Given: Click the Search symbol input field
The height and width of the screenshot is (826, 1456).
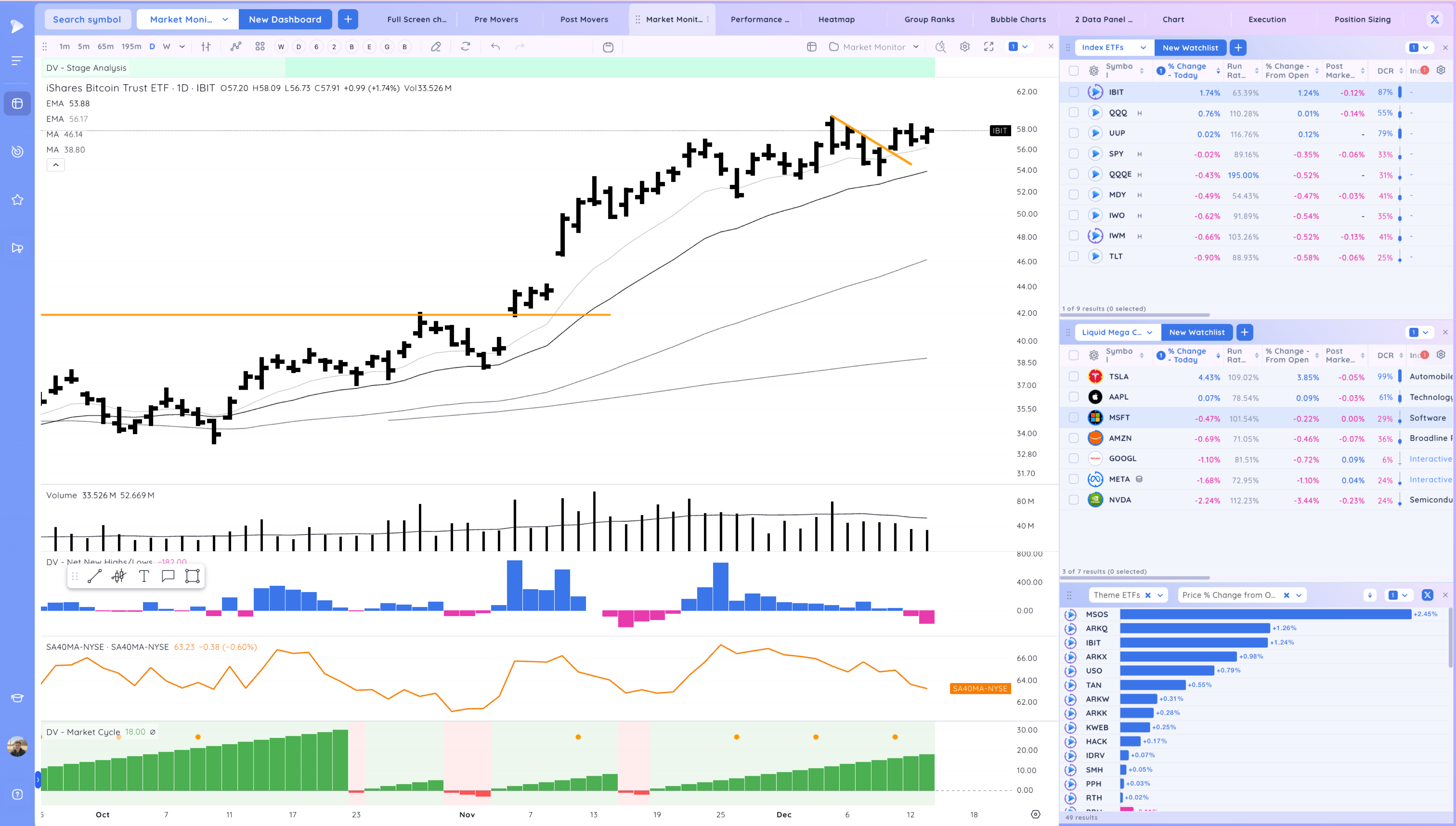Looking at the screenshot, I should click(87, 19).
